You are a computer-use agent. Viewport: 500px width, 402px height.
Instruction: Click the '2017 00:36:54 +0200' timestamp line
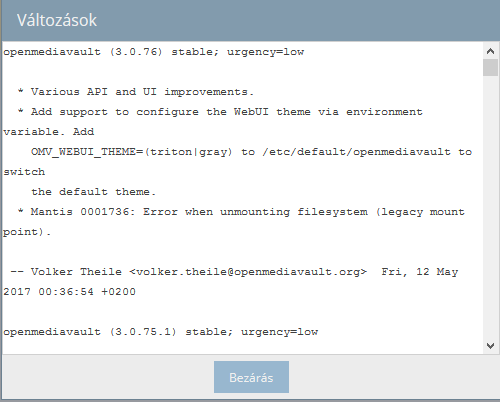click(x=70, y=292)
